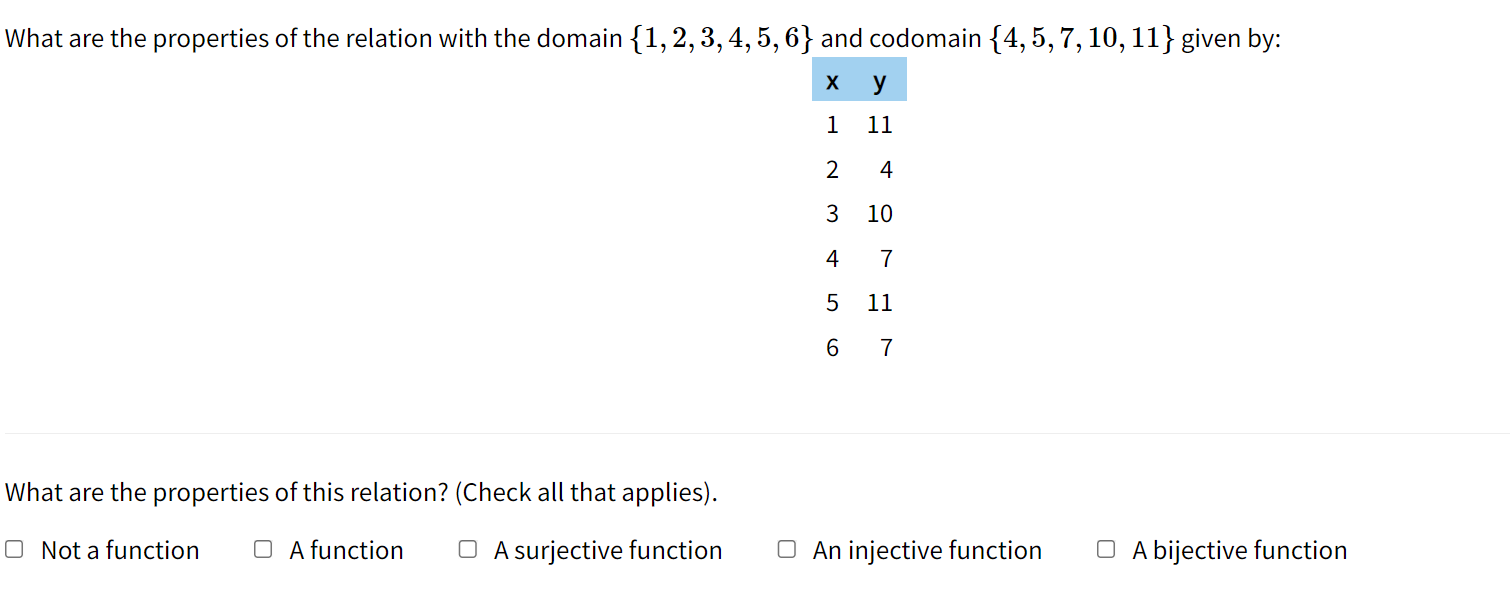Check the A function checkbox
The height and width of the screenshot is (611, 1510).
pyautogui.click(x=263, y=548)
